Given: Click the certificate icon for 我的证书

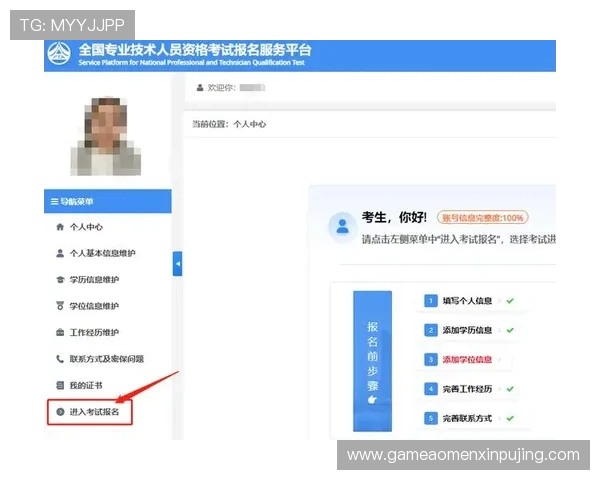Looking at the screenshot, I should point(60,385).
